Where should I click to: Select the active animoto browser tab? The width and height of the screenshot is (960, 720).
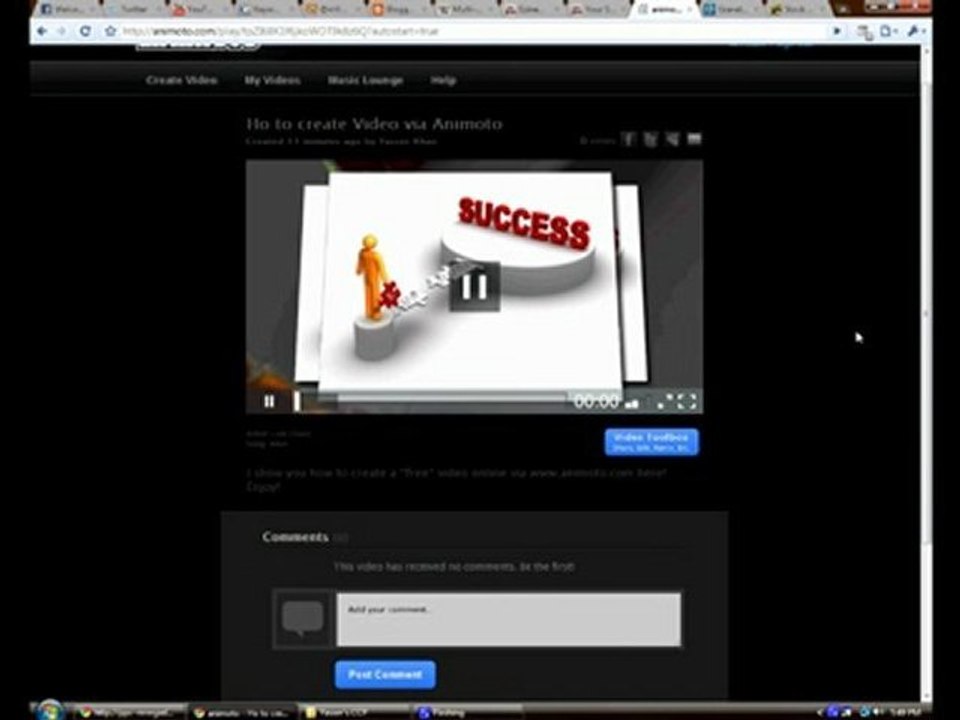point(664,9)
